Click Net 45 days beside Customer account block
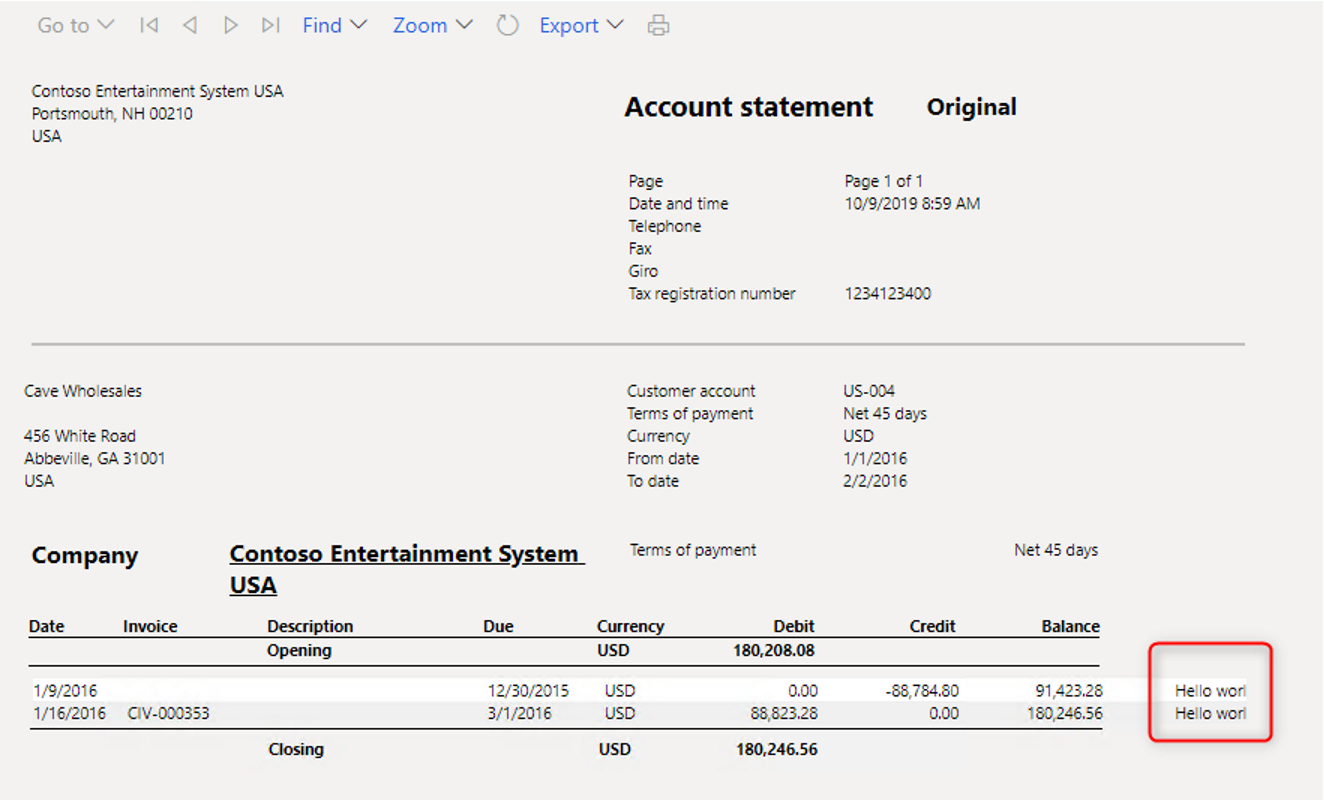This screenshot has height=800, width=1324. tap(885, 414)
